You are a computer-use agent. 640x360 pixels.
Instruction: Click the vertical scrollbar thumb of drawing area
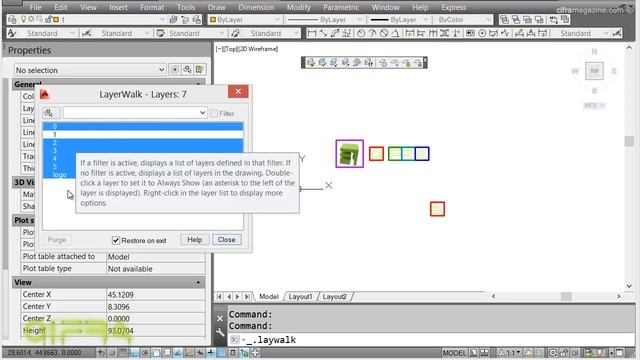[x=629, y=141]
